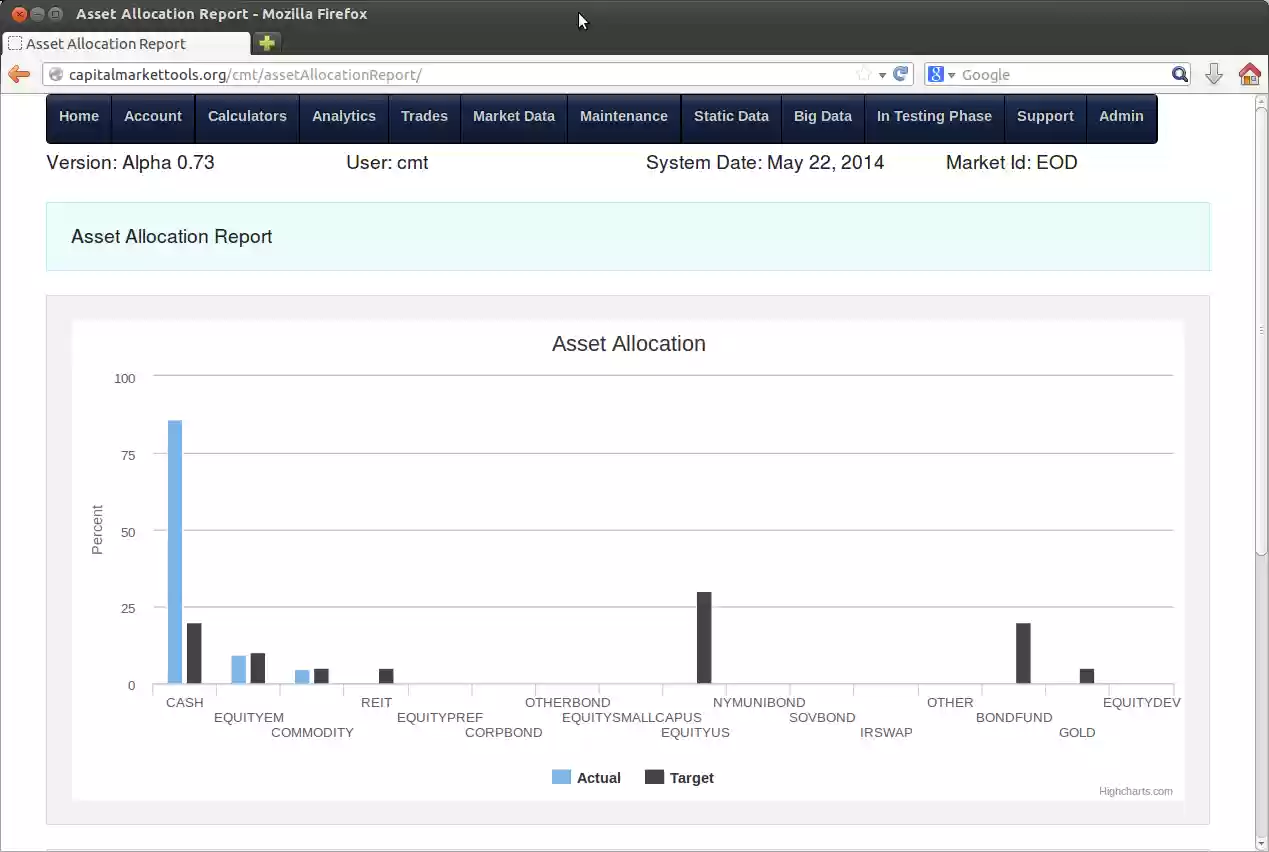
Task: Toggle the Target series in the chart legend
Action: point(680,777)
